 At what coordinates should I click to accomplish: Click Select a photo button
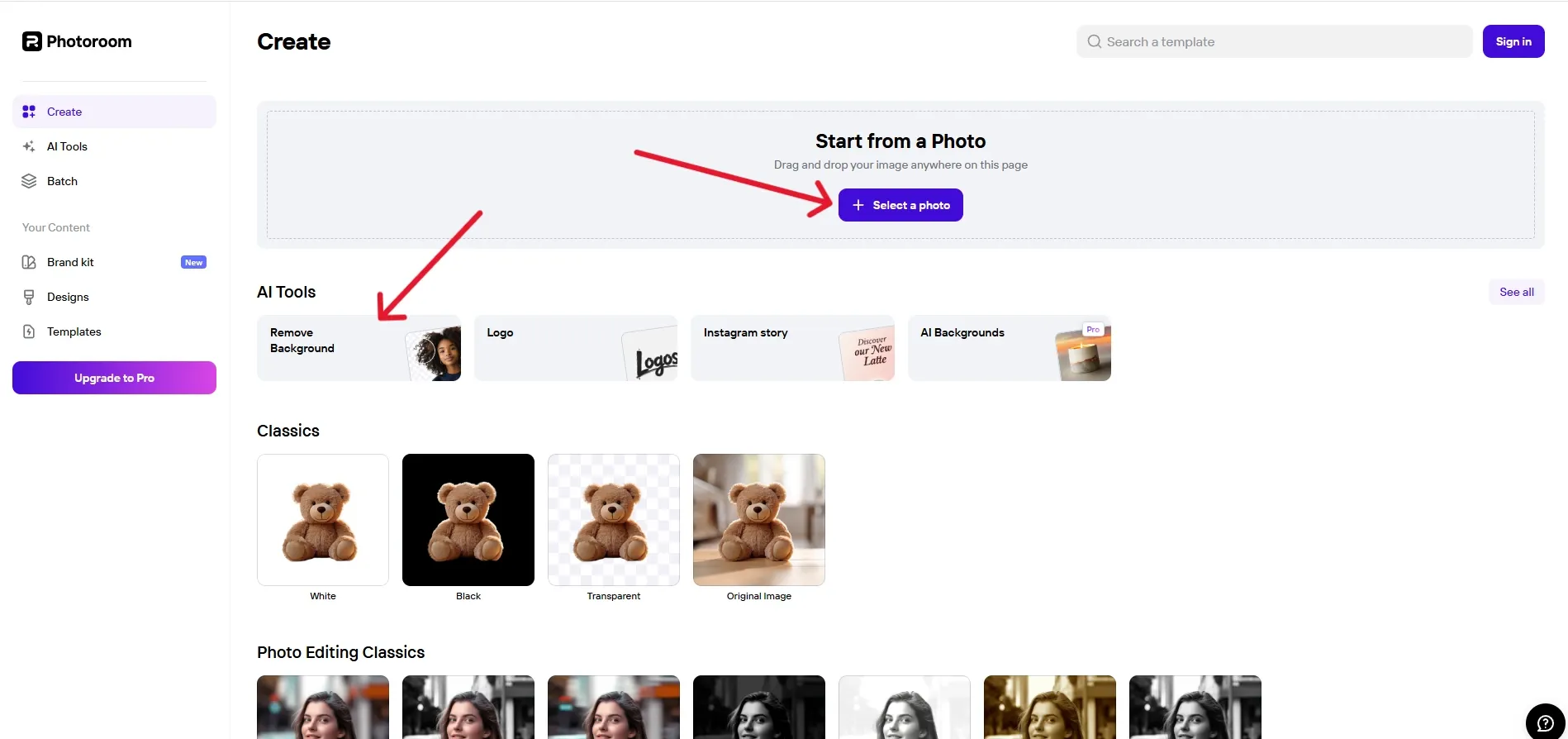[x=900, y=205]
